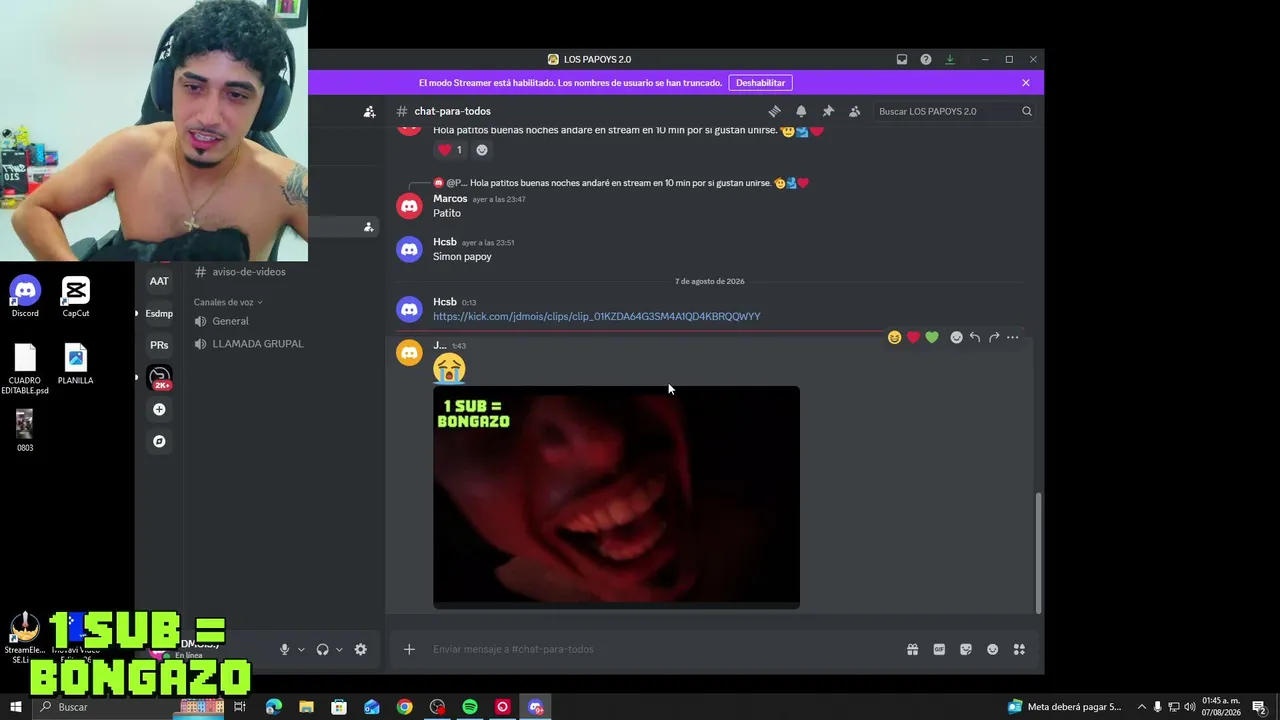Open notification settings bell icon
Screen dimensions: 1280x720
[x=801, y=111]
